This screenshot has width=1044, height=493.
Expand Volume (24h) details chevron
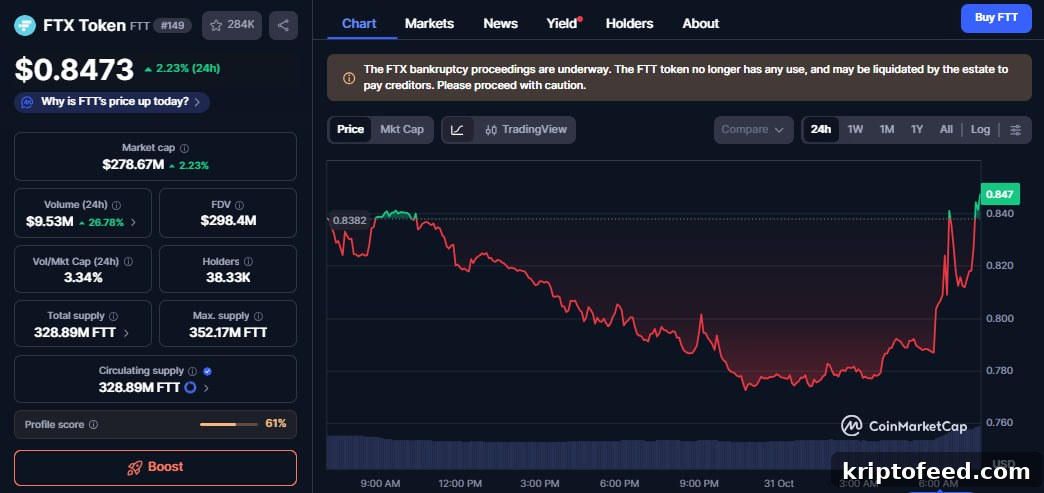[x=132, y=223]
